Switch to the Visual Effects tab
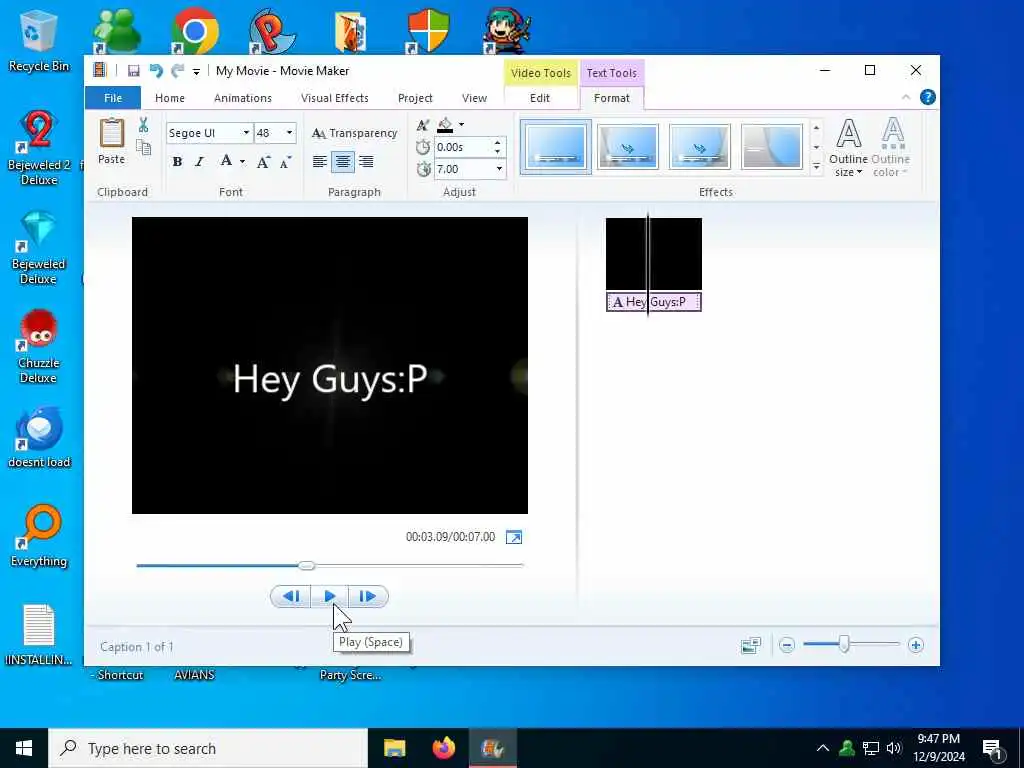The width and height of the screenshot is (1024, 768). pyautogui.click(x=334, y=98)
